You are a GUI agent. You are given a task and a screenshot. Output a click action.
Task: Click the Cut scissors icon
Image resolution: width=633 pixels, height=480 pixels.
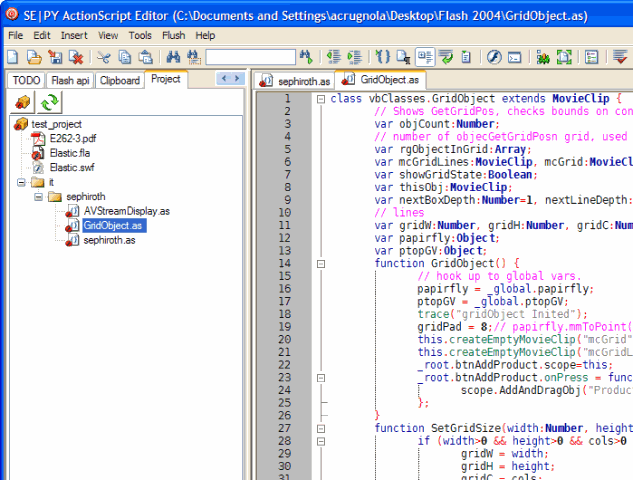click(x=104, y=57)
